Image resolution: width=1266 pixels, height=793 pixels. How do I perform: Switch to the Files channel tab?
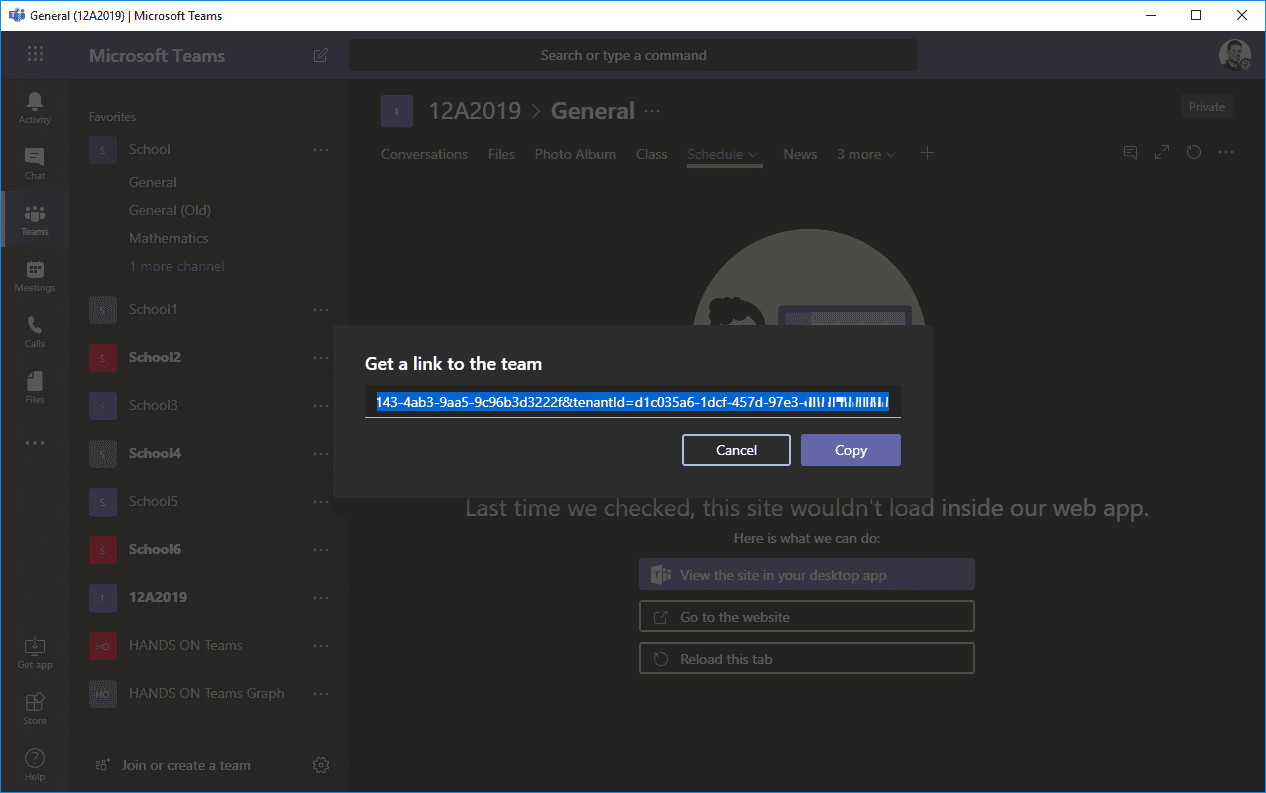(501, 154)
